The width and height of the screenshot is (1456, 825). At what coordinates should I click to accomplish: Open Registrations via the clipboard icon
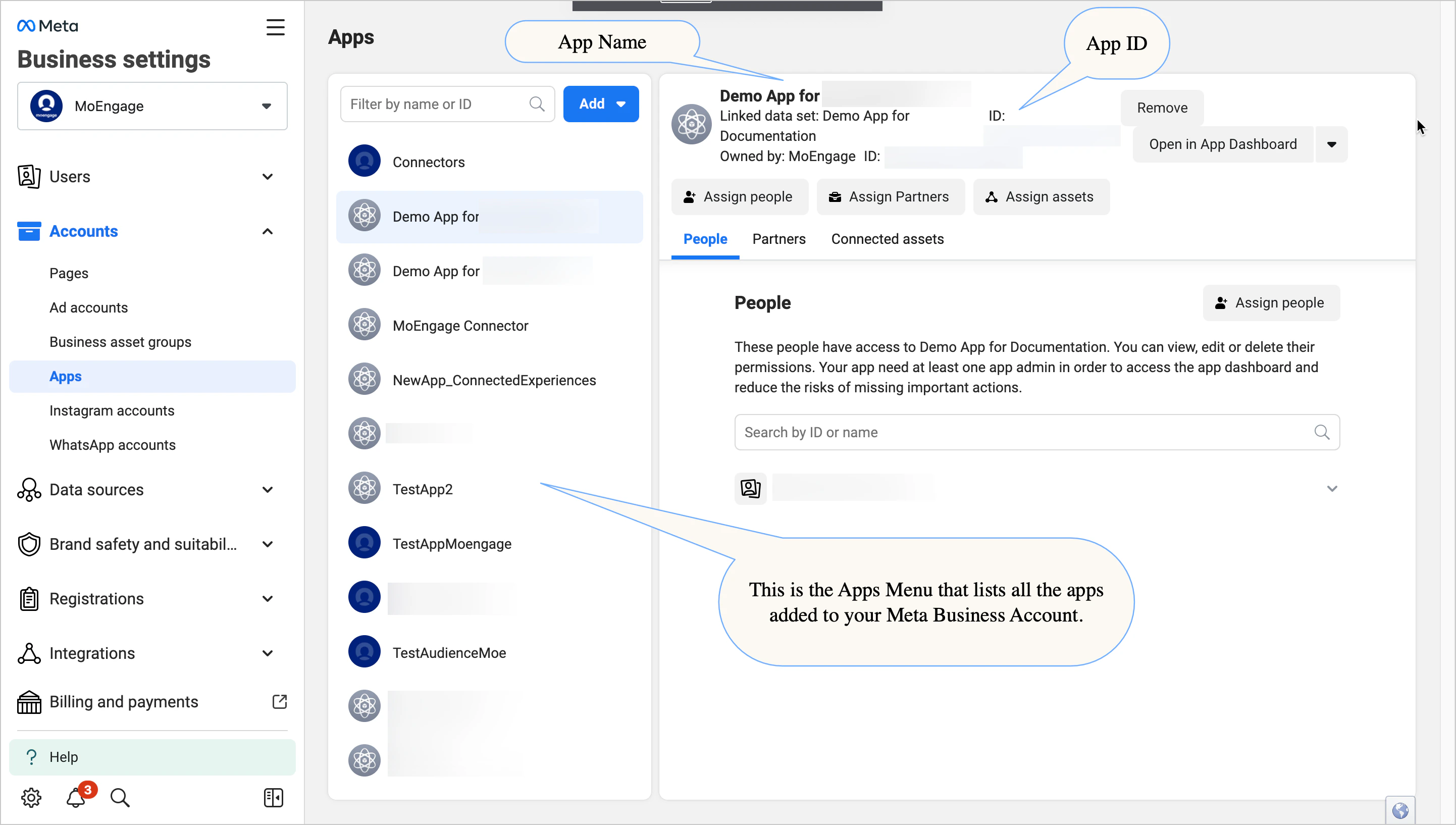(x=29, y=598)
